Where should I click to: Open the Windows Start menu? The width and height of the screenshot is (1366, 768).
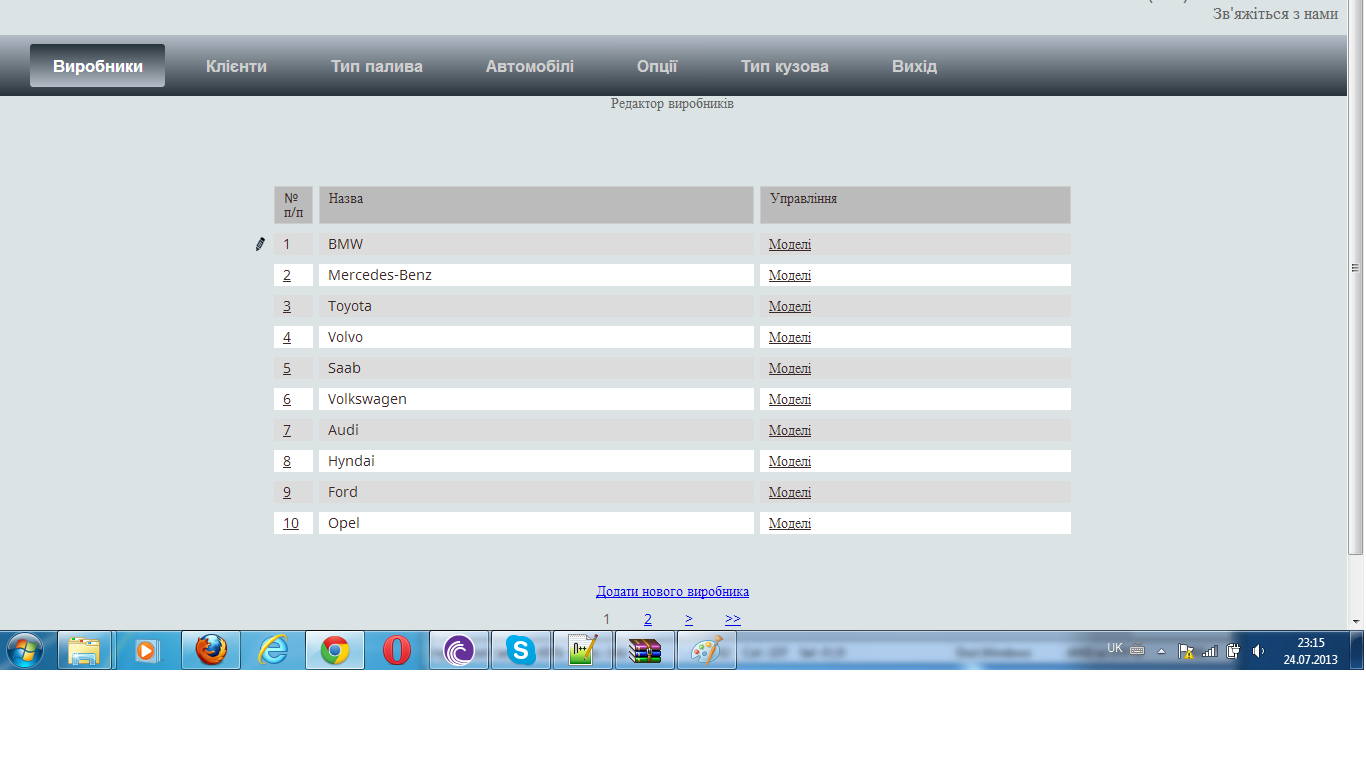coord(25,651)
